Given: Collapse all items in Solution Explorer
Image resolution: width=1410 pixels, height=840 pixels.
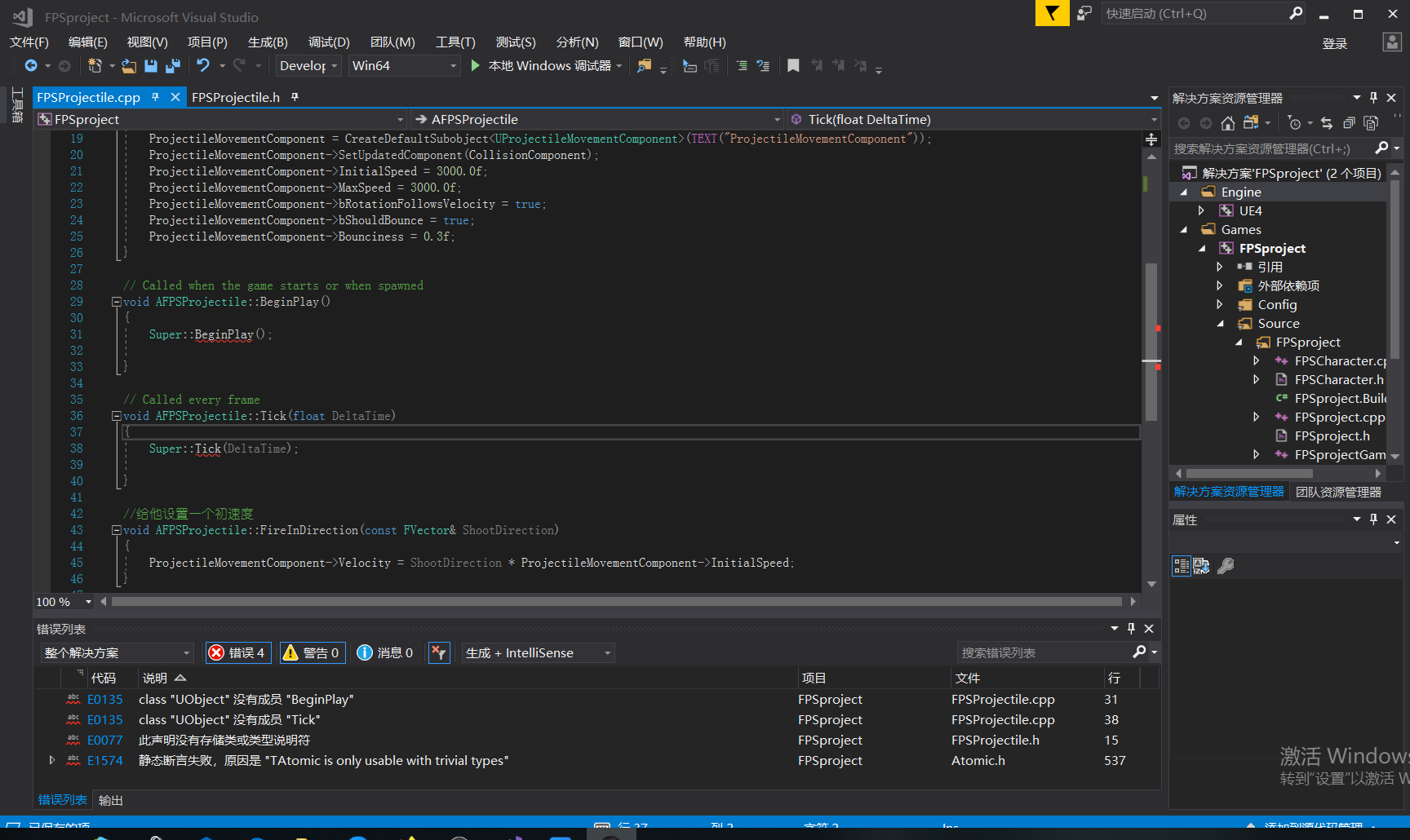Looking at the screenshot, I should [1349, 123].
